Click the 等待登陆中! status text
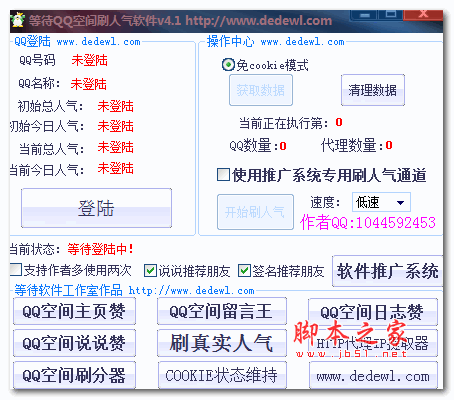 (x=100, y=249)
